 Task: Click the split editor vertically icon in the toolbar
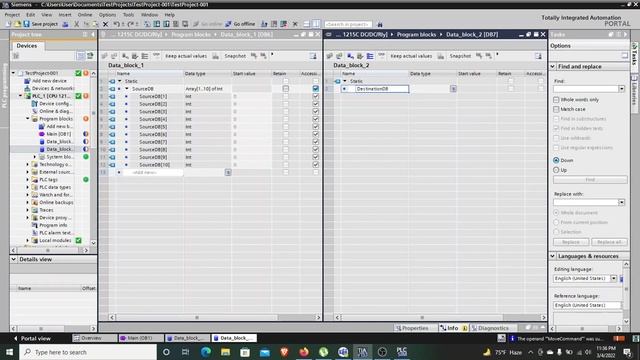[316, 24]
